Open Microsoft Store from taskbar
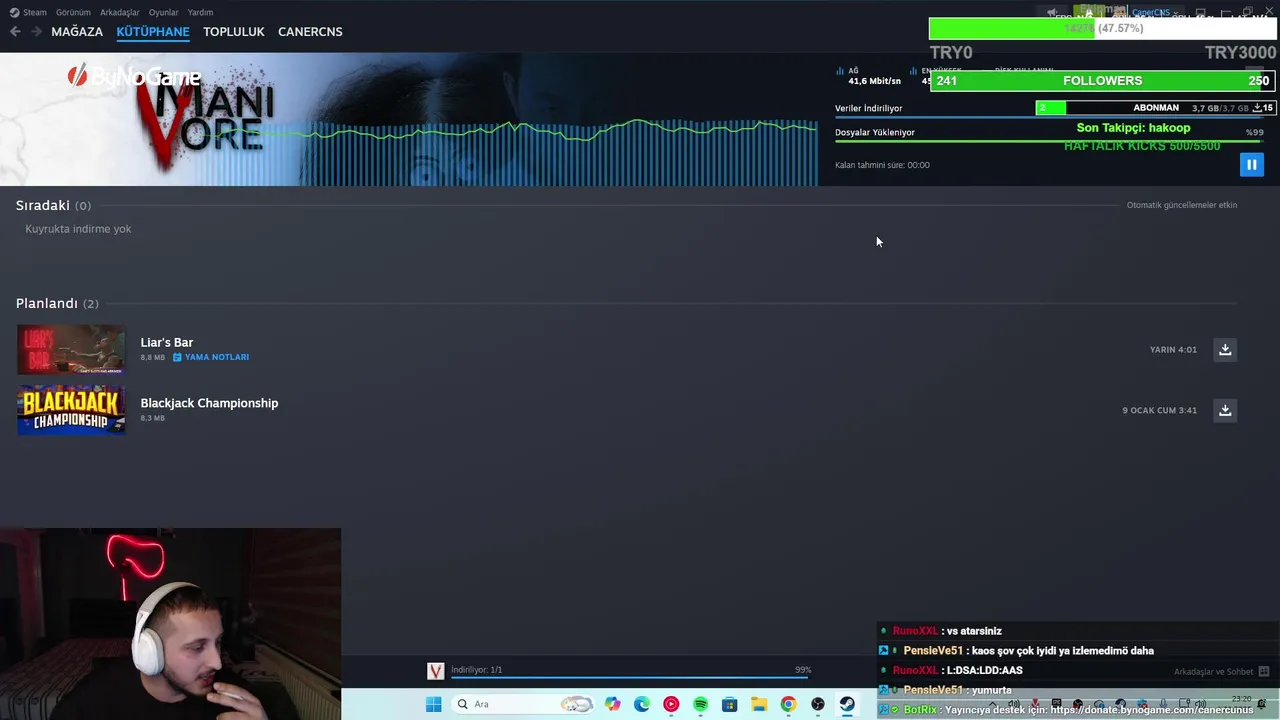This screenshot has height=720, width=1280. 730,704
